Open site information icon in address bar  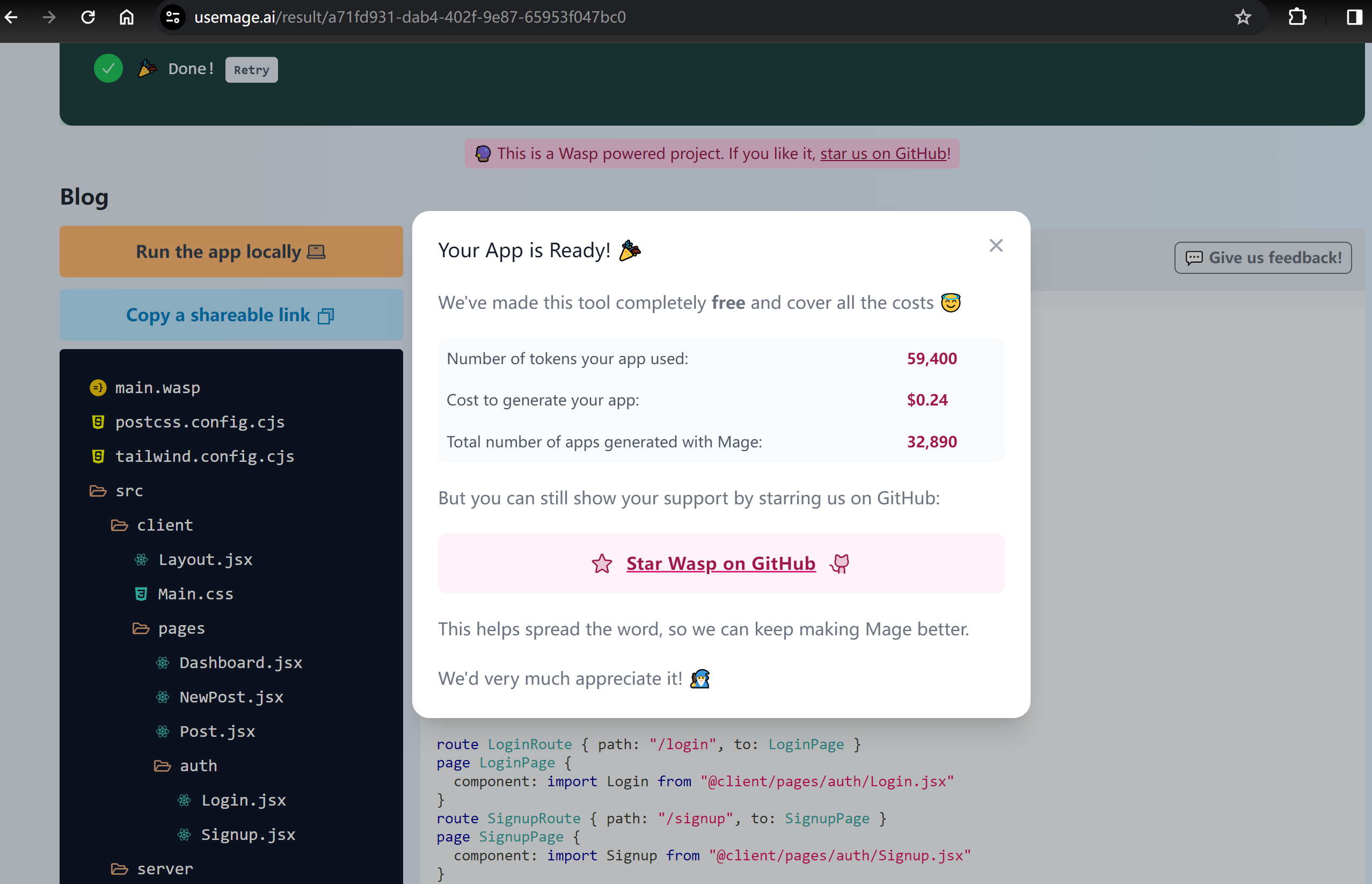pyautogui.click(x=173, y=17)
